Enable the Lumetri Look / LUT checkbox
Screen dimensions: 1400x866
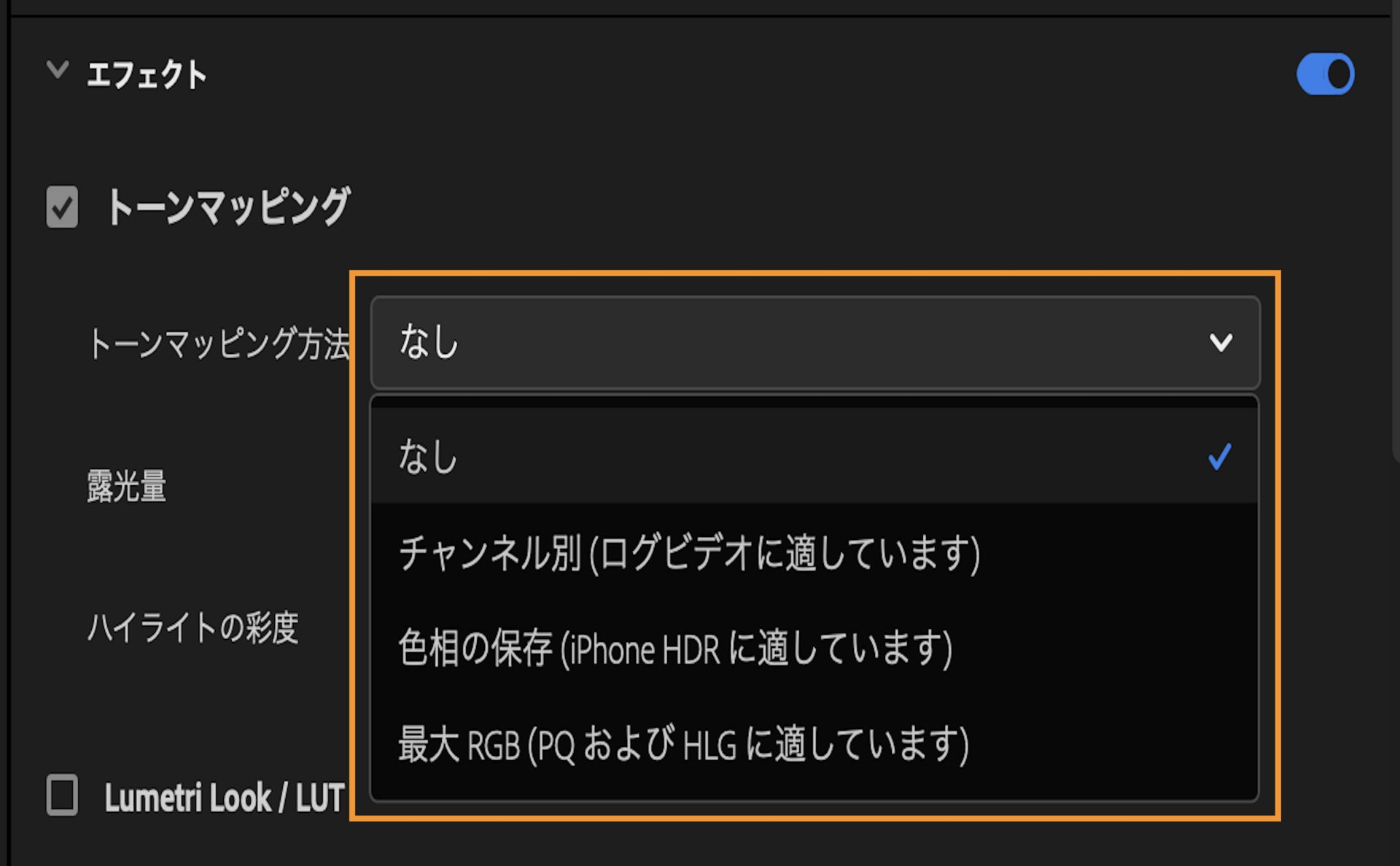(x=61, y=795)
